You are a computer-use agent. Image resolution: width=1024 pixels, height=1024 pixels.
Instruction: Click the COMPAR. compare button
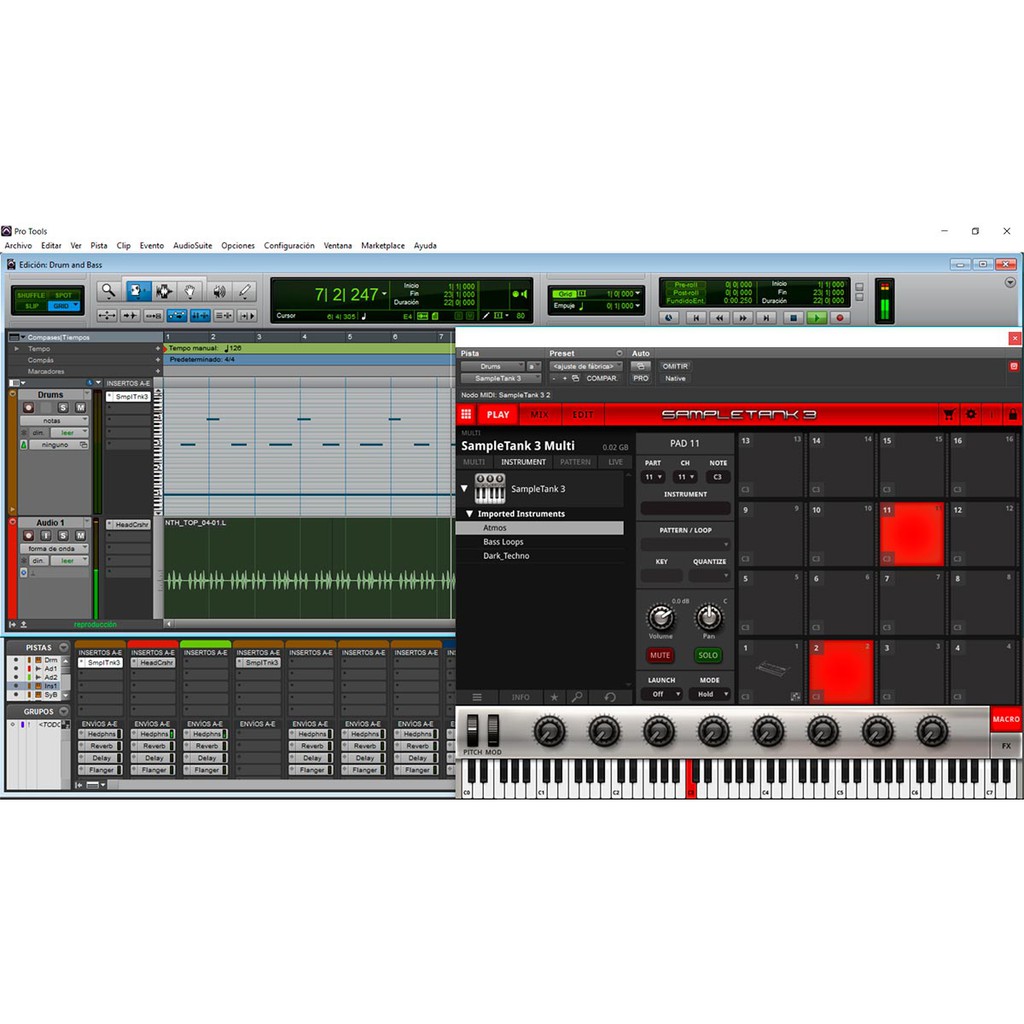point(601,378)
